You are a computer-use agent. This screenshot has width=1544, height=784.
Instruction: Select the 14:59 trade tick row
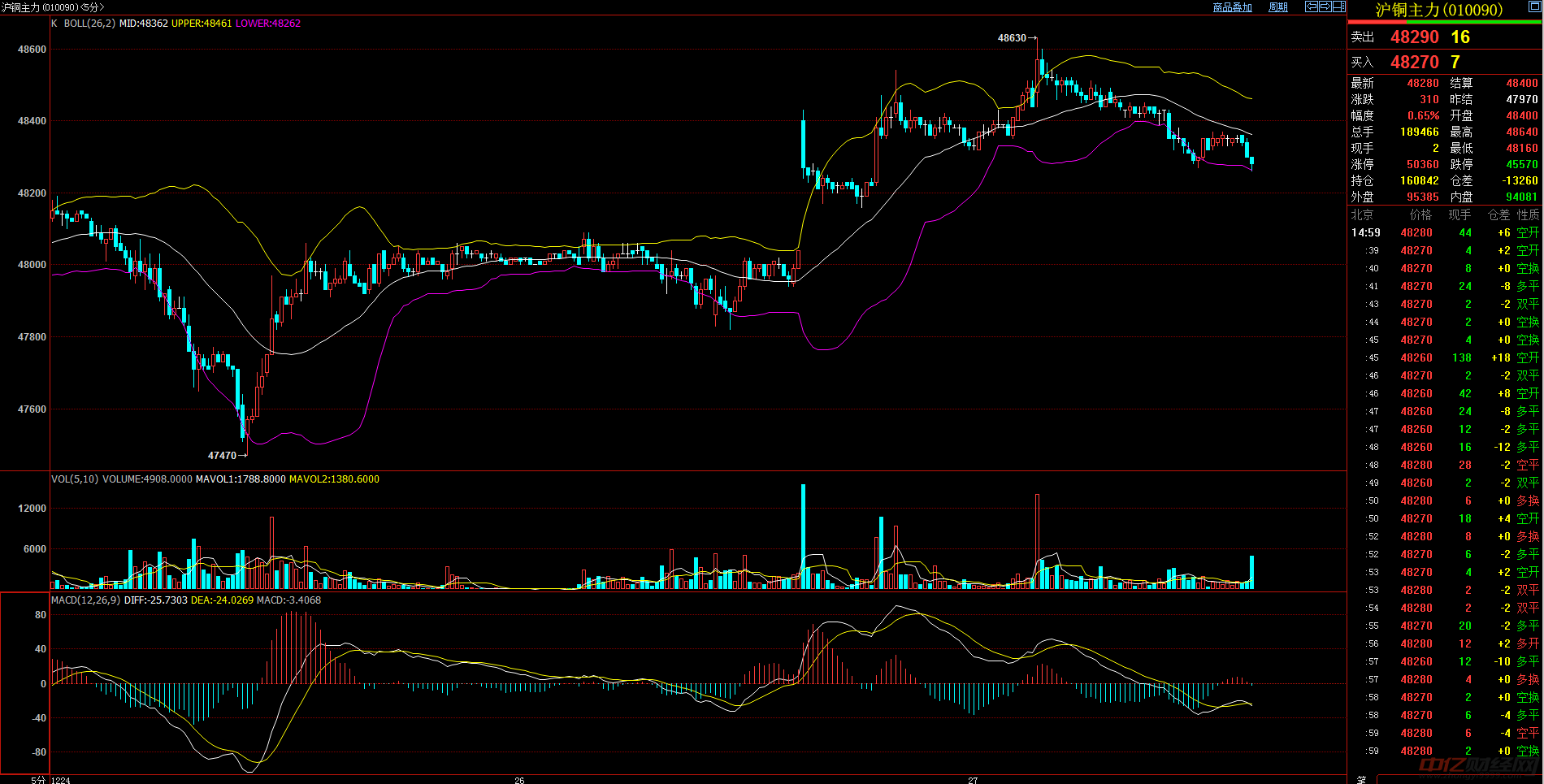click(1444, 233)
